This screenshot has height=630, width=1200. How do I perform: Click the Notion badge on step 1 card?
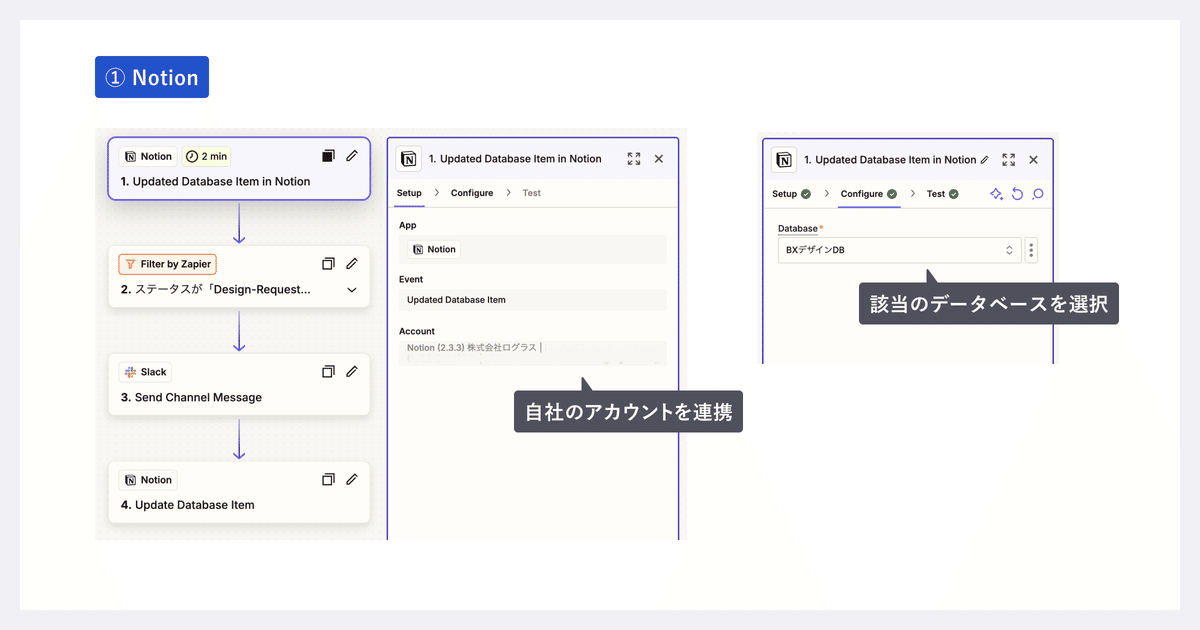(148, 156)
